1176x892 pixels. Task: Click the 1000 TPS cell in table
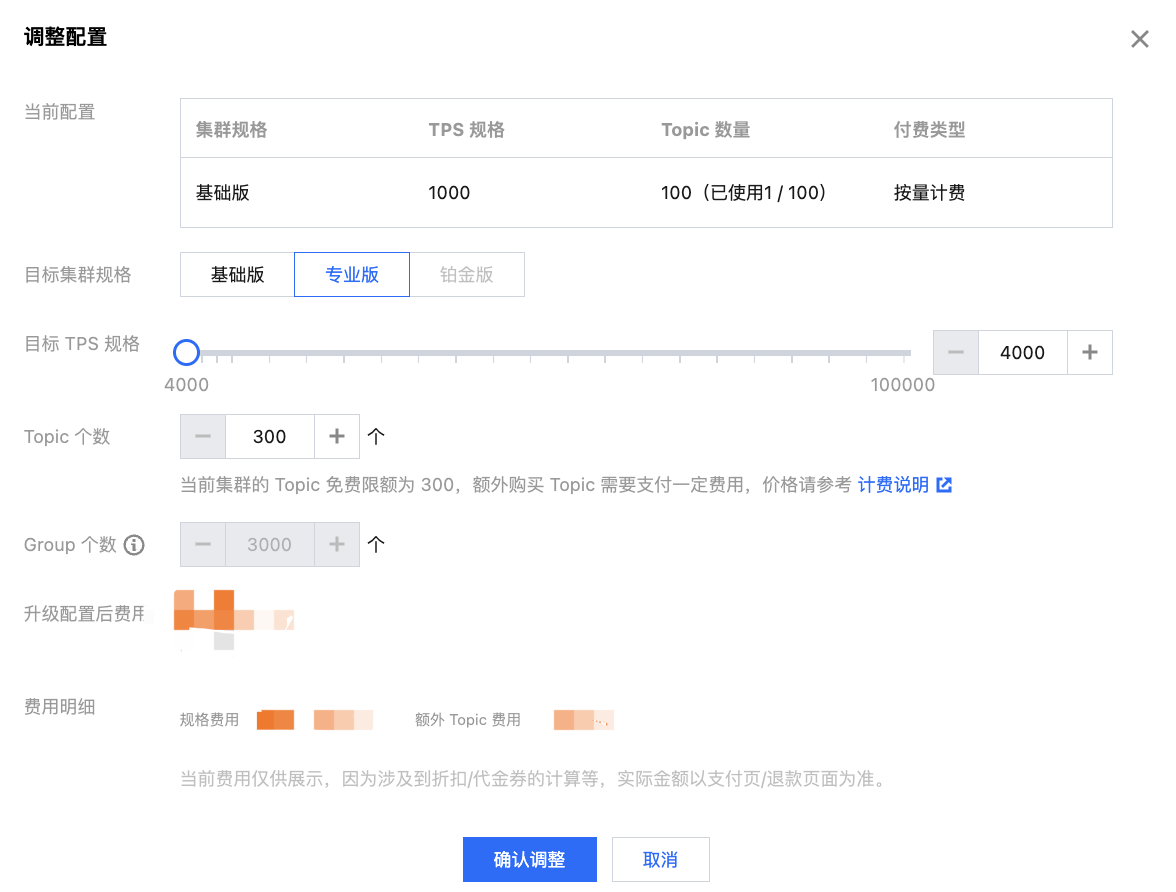(x=449, y=193)
